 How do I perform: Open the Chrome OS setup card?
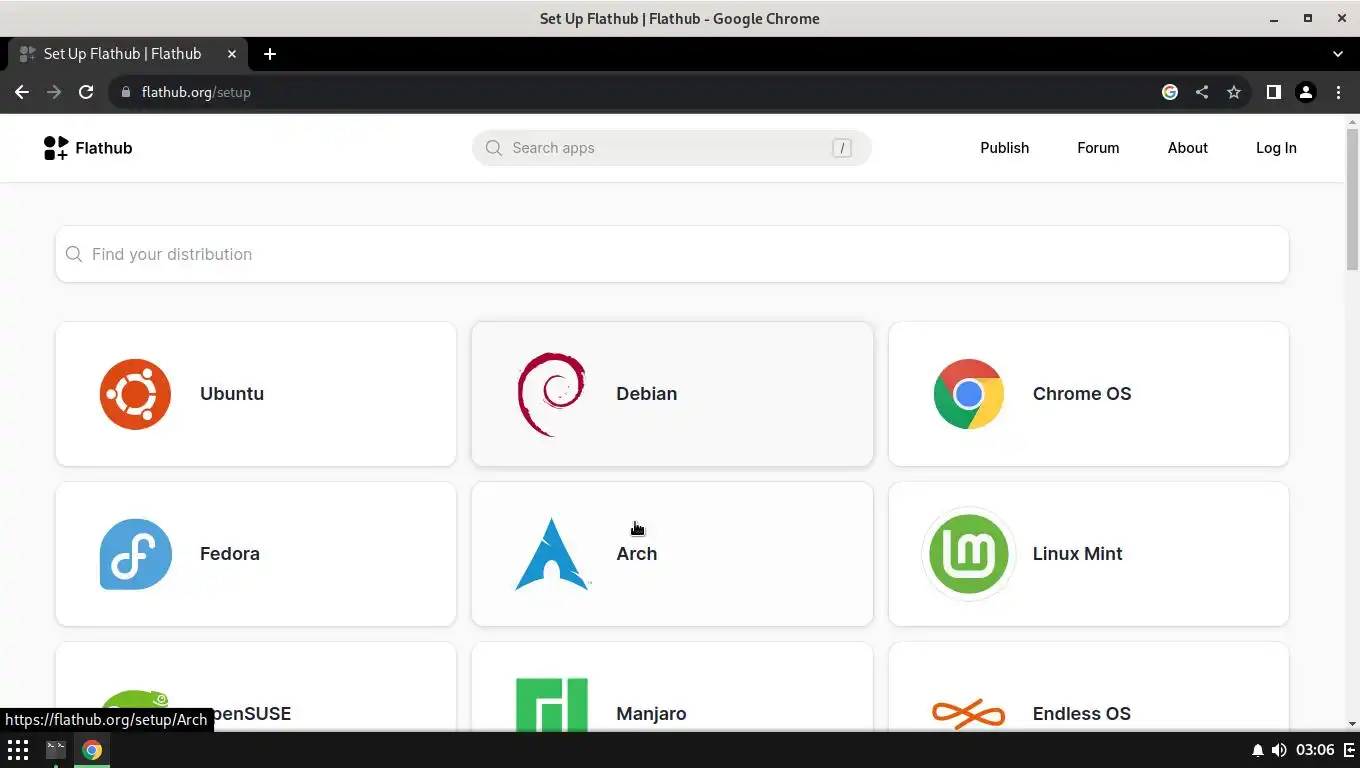tap(1088, 394)
